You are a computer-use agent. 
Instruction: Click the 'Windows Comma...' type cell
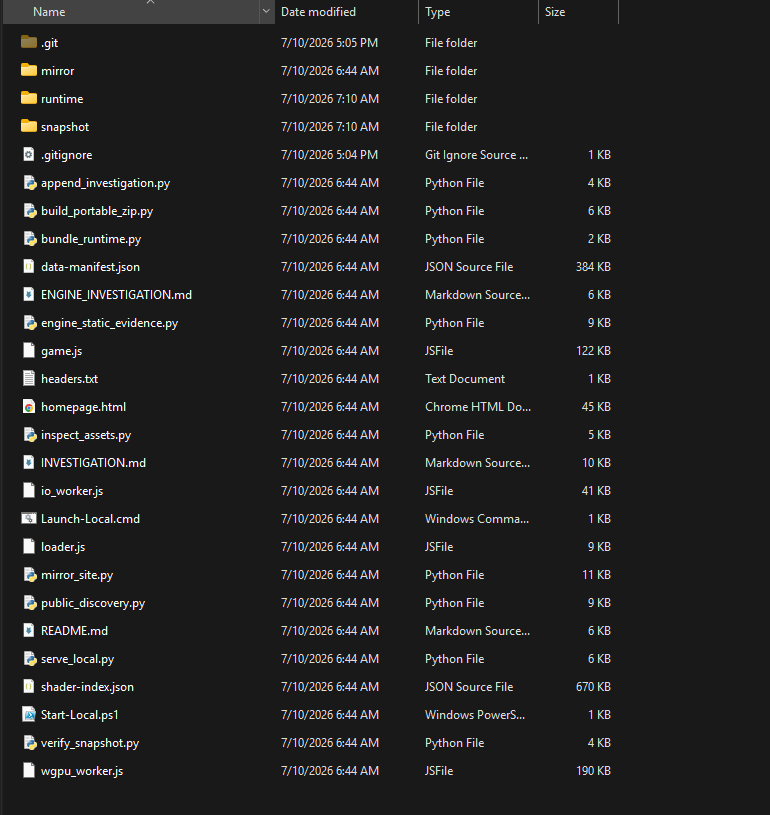click(477, 519)
